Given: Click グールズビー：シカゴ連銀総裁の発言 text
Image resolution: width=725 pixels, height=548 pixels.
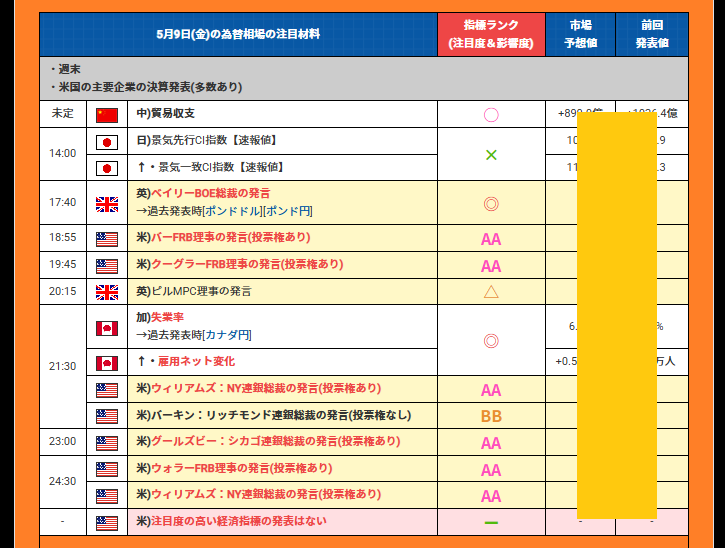Looking at the screenshot, I should 276,441.
